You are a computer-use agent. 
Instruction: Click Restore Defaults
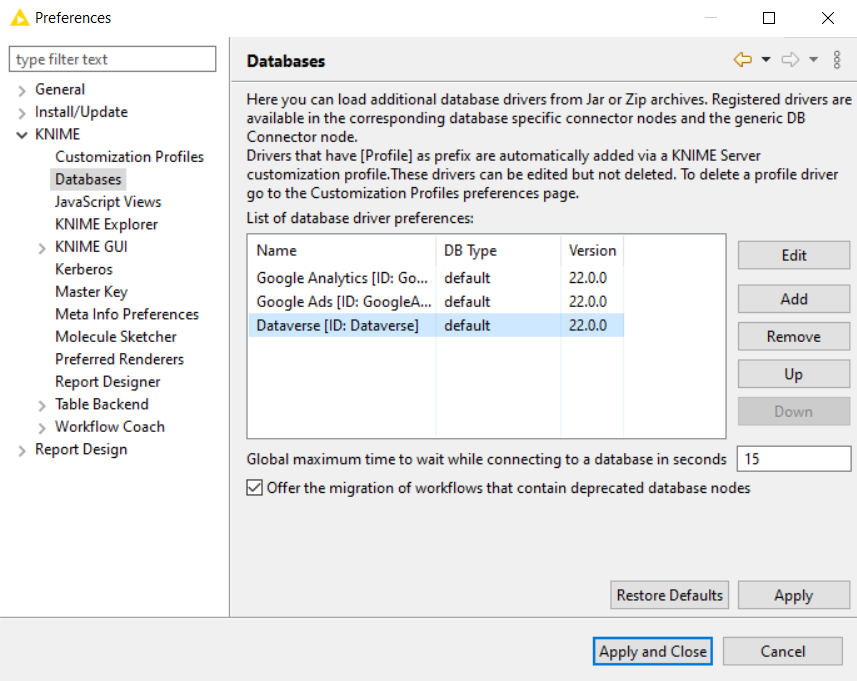669,595
